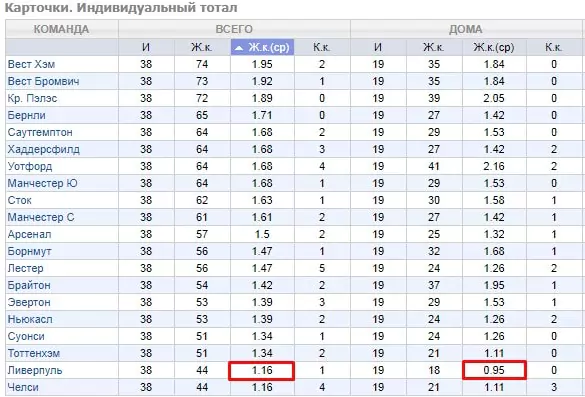The image size is (585, 397).
Task: Click the value 1.61 in Манчестер С row
Action: click(262, 217)
